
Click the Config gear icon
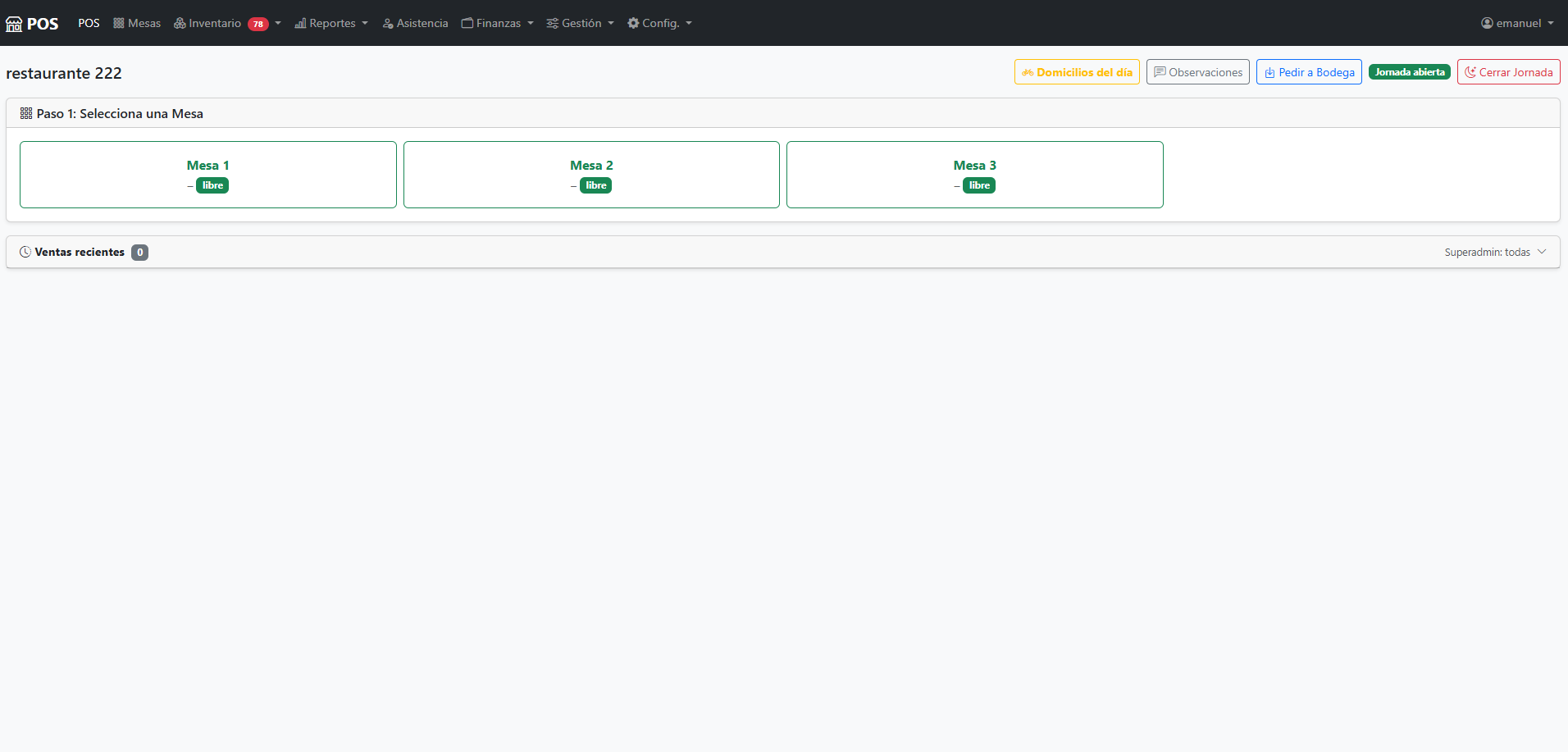pyautogui.click(x=633, y=23)
